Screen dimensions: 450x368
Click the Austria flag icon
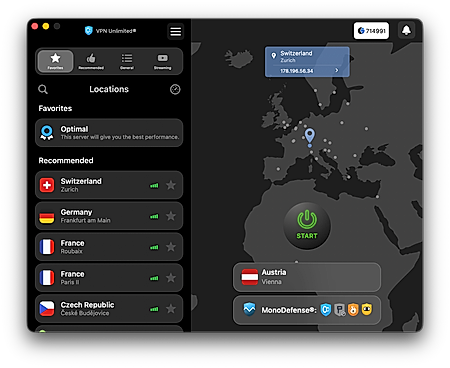(x=250, y=277)
